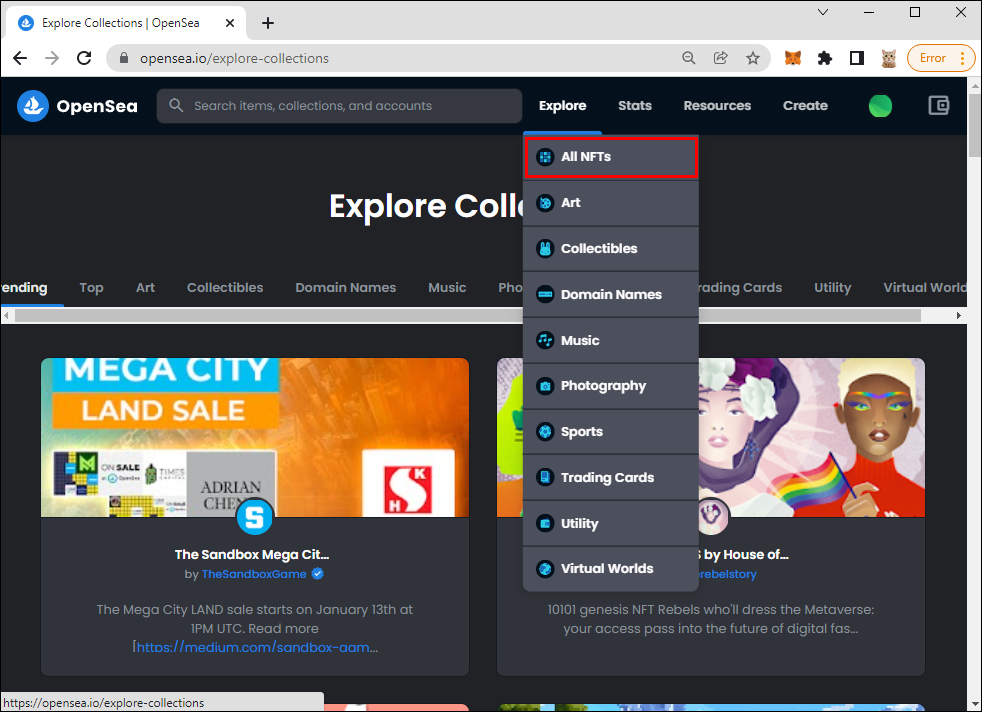Click the OpenSea wordmark text

(97, 106)
